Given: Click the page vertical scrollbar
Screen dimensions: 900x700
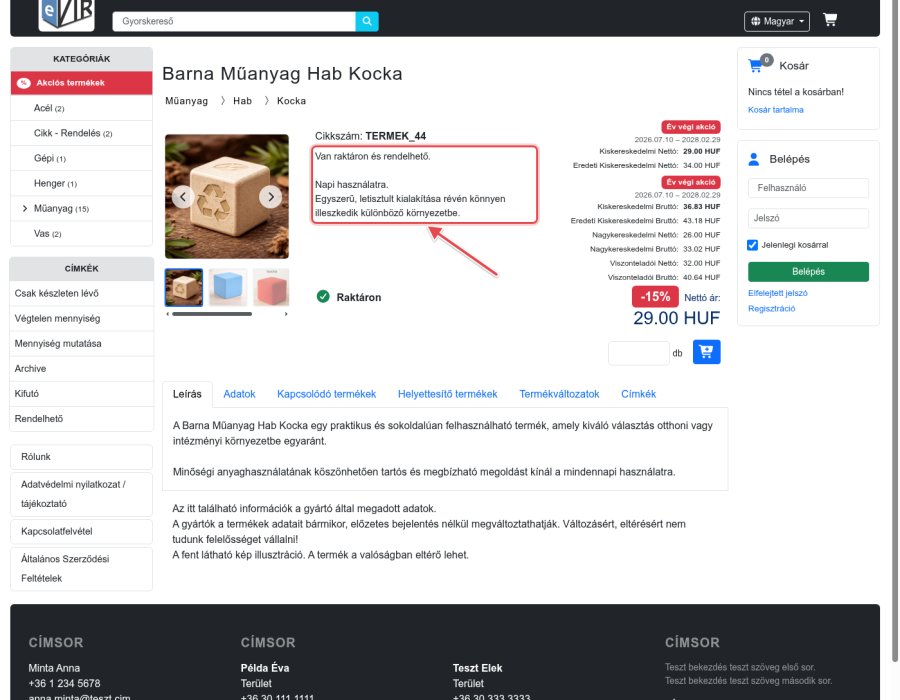Looking at the screenshot, I should 895,333.
